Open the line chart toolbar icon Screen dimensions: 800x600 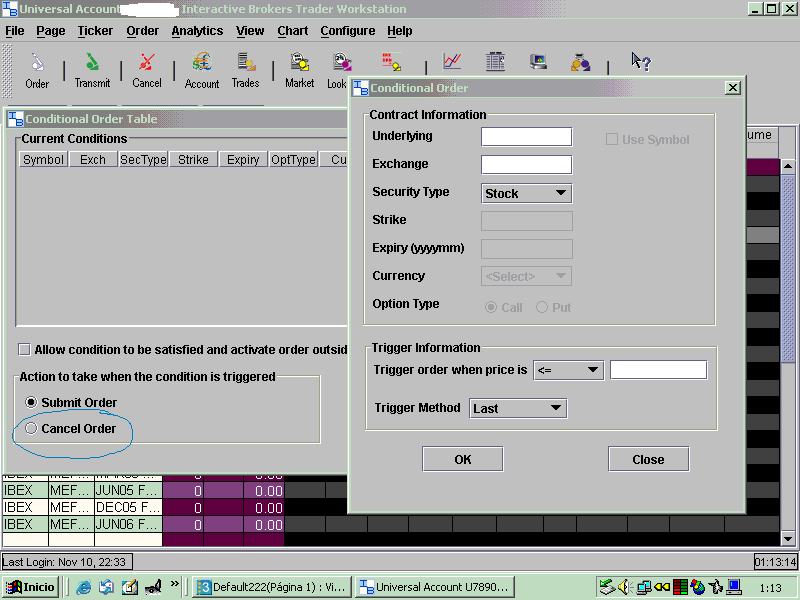tap(452, 61)
